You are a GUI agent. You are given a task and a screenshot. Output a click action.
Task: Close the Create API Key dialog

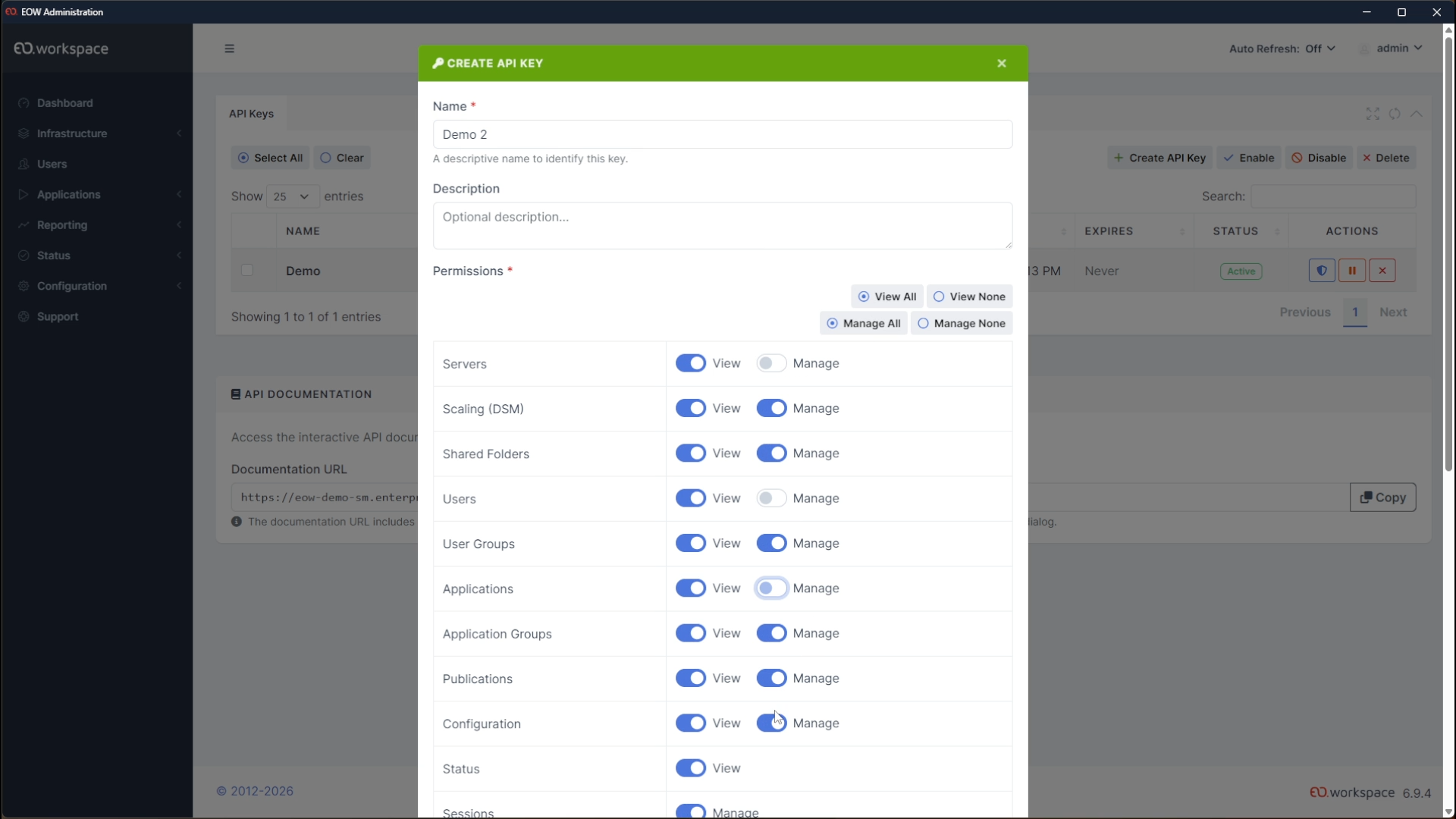click(1002, 64)
